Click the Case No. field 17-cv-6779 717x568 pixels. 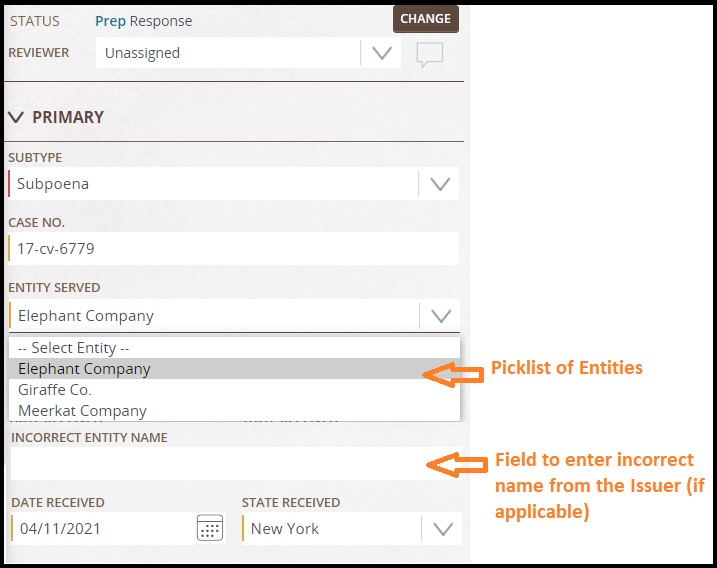234,248
